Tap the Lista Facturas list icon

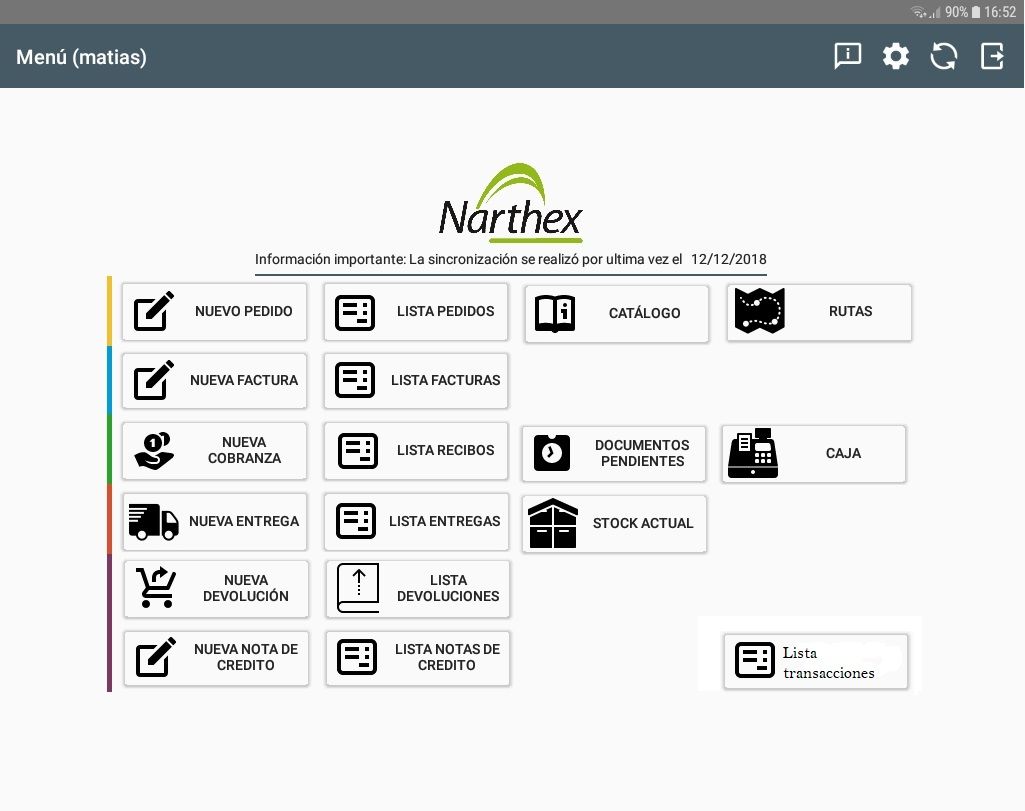355,380
